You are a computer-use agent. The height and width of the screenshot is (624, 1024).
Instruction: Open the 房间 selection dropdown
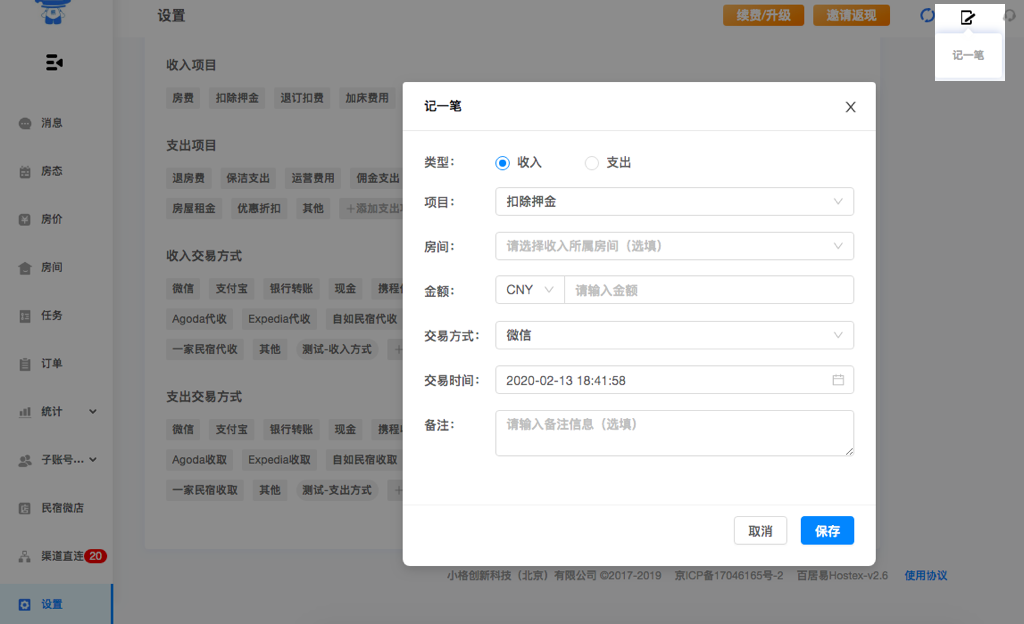(x=675, y=246)
